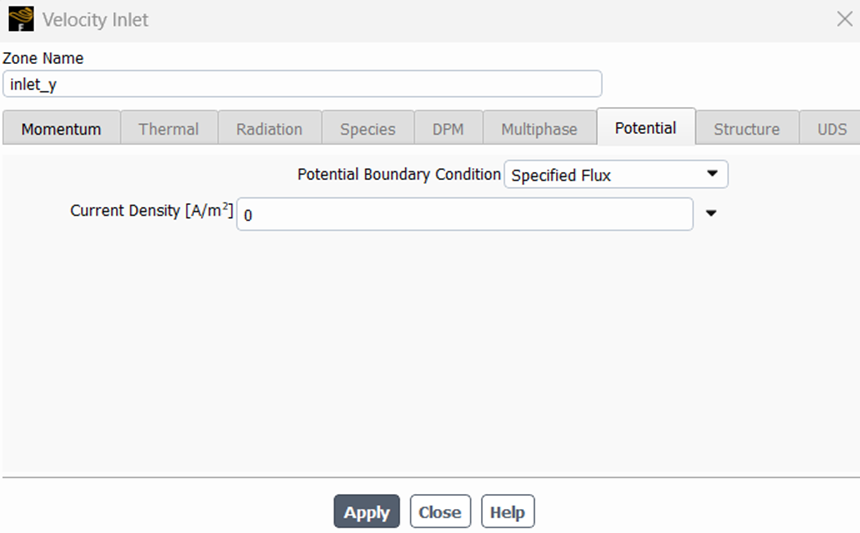
Task: Open the Structure tab
Action: (746, 129)
